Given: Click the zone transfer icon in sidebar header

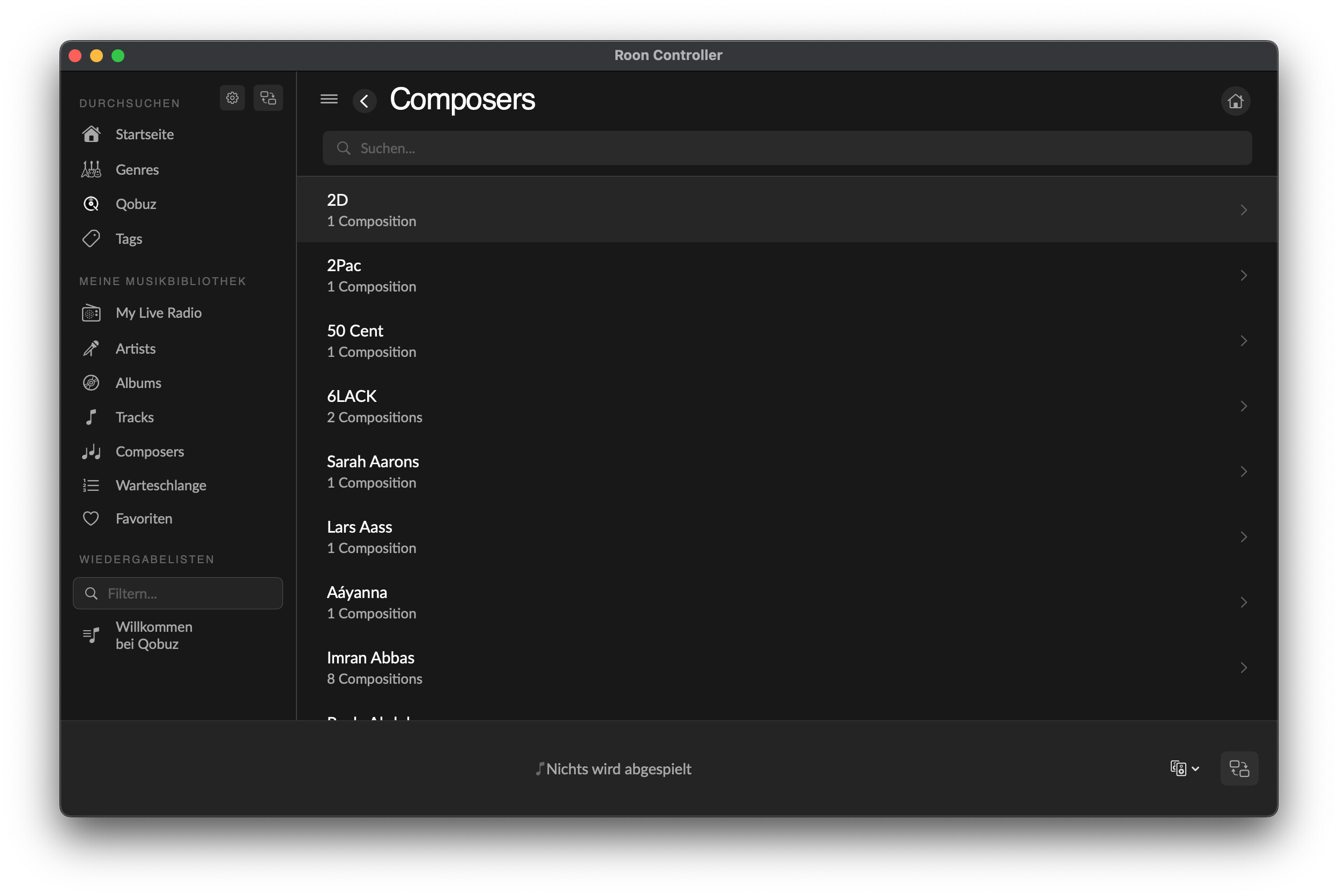Looking at the screenshot, I should 268,98.
